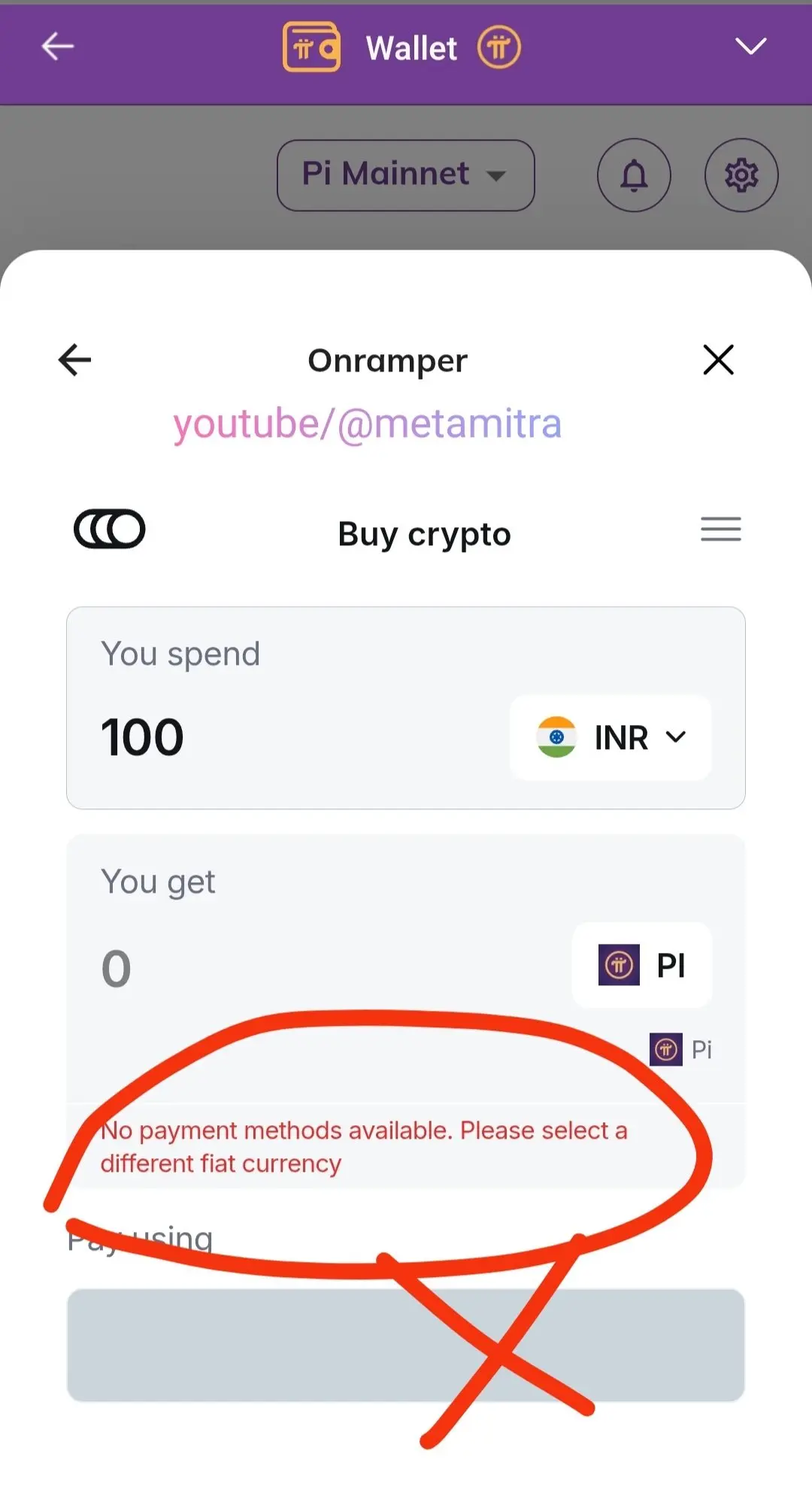Image resolution: width=812 pixels, height=1499 pixels.
Task: Expand the header chevron down arrow
Action: click(x=750, y=47)
